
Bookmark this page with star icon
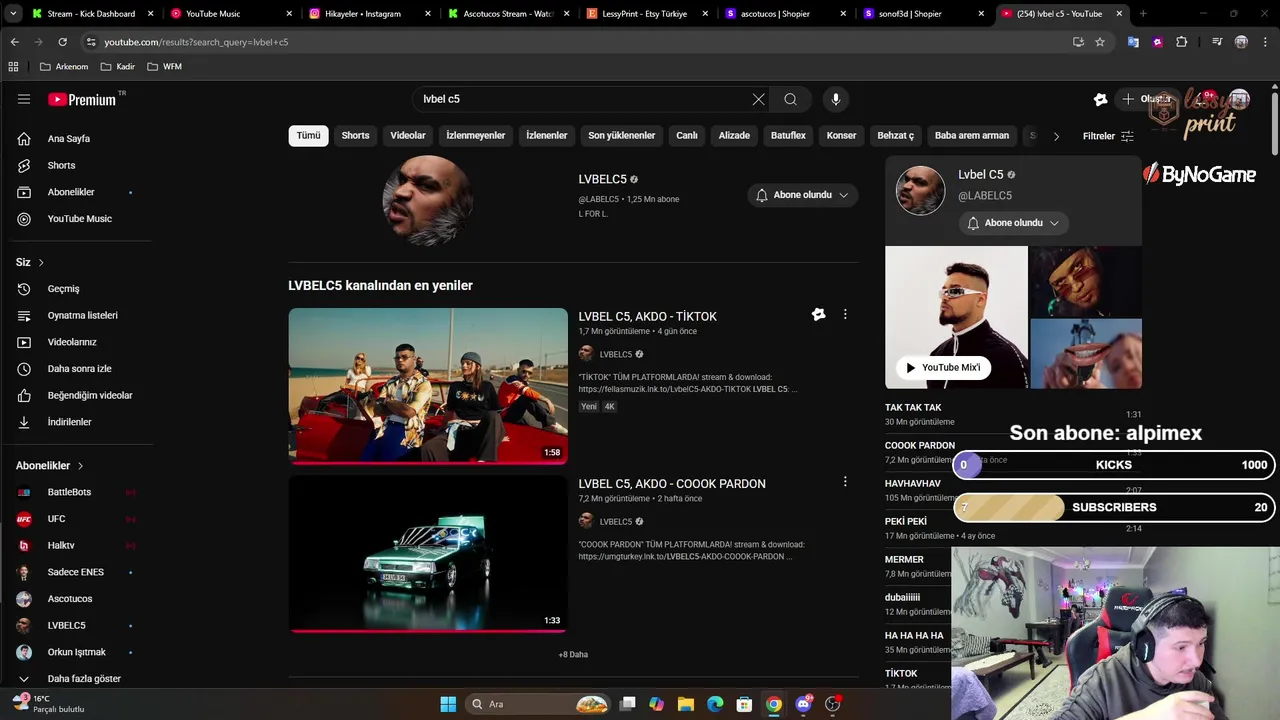pyautogui.click(x=1100, y=42)
